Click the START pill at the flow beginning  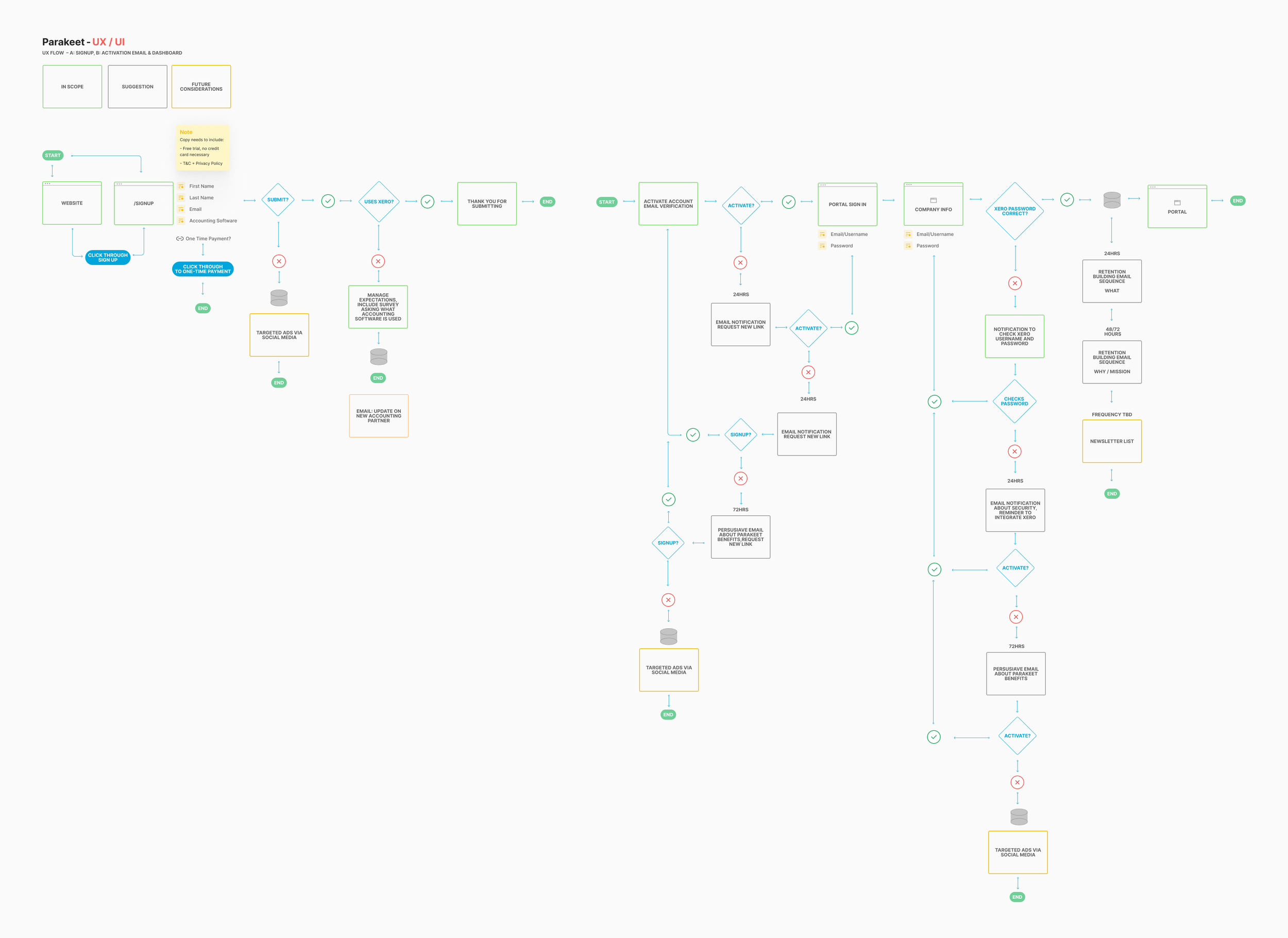(52, 155)
